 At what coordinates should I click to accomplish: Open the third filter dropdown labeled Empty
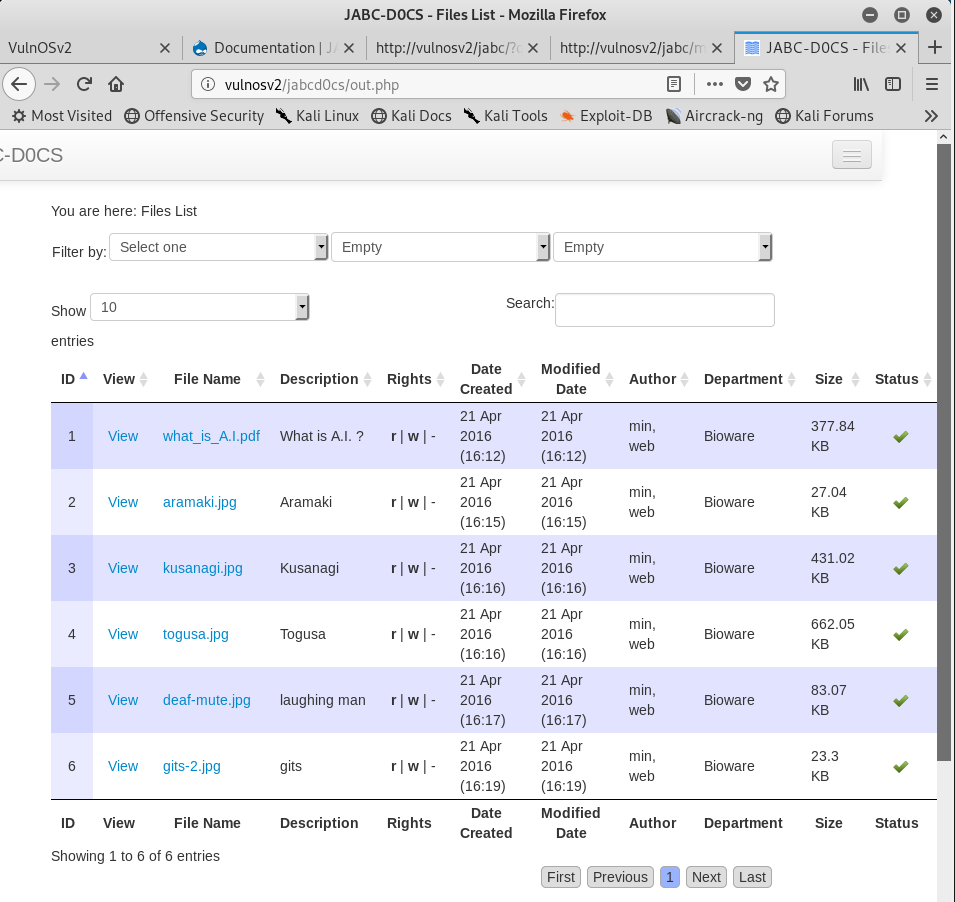coord(663,247)
